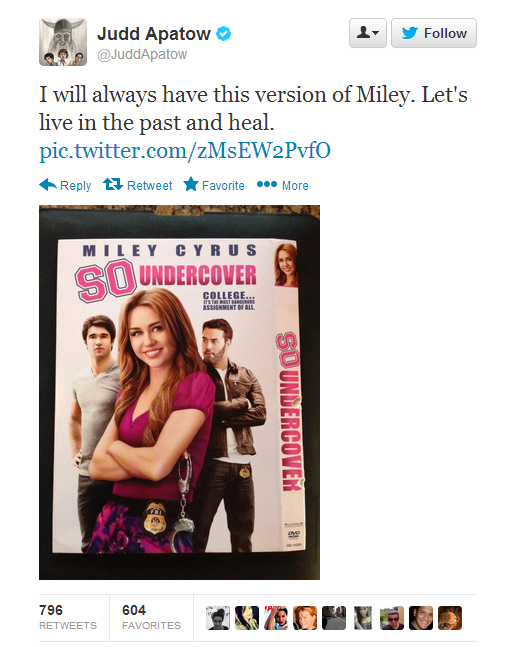The width and height of the screenshot is (510, 647).
Task: Click the first retweeter avatar
Action: pos(217,618)
